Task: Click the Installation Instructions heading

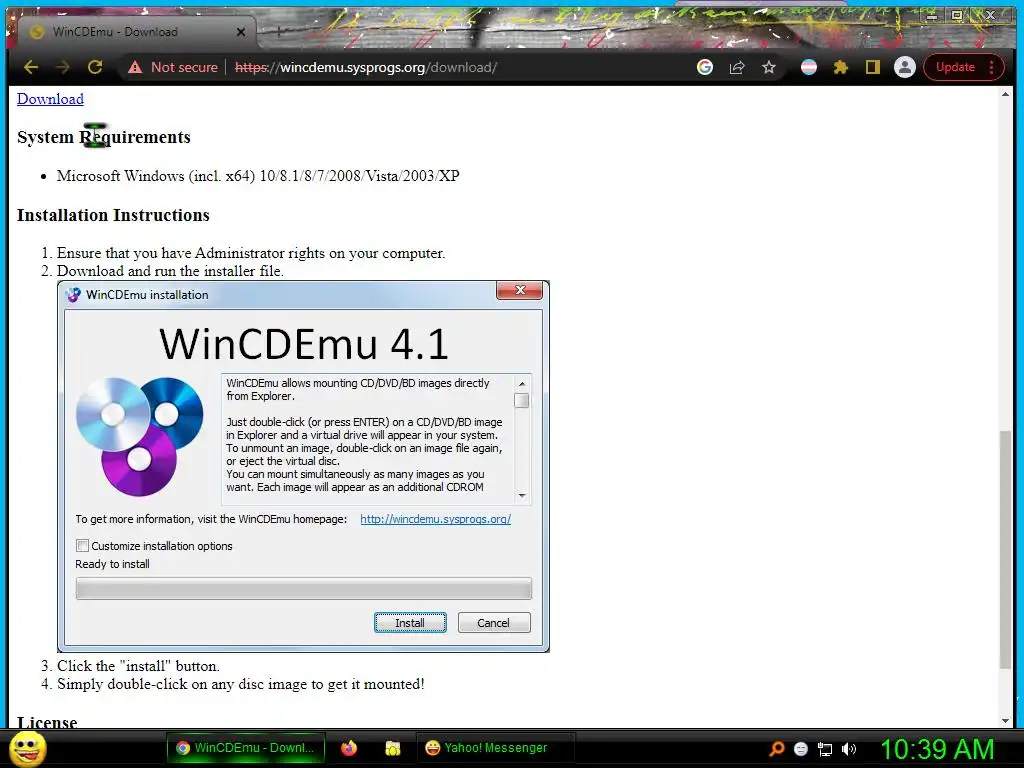Action: (x=113, y=215)
